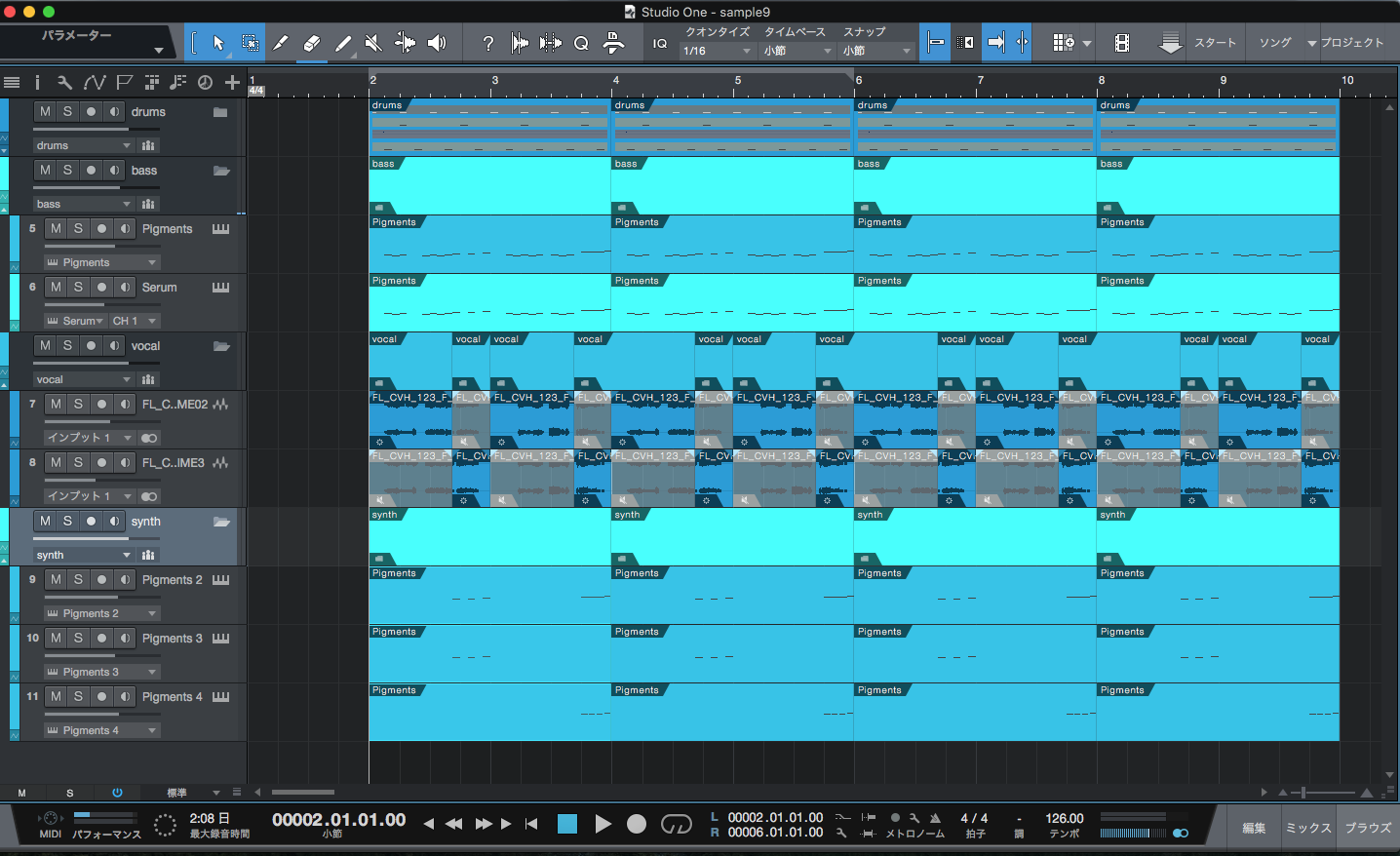Open Pigments instrument editor keyboard icon
This screenshot has height=856, width=1400.
coord(220,229)
